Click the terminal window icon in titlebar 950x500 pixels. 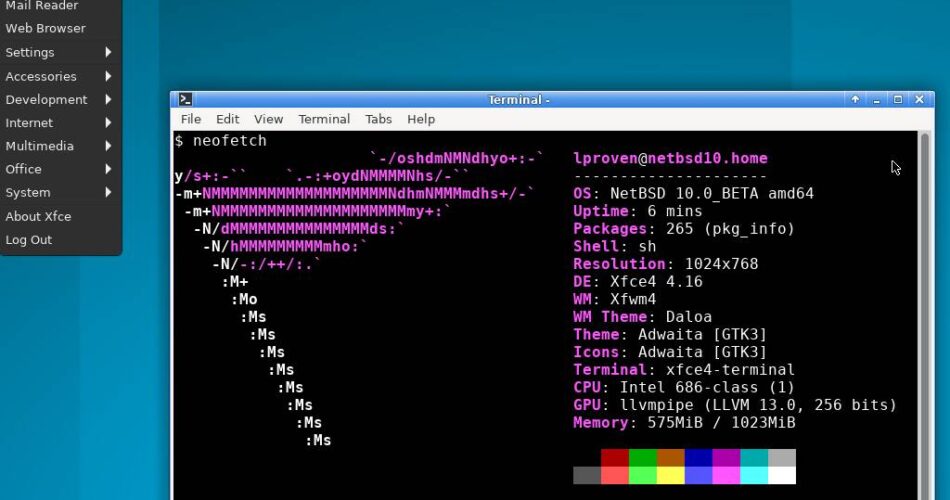coord(185,99)
